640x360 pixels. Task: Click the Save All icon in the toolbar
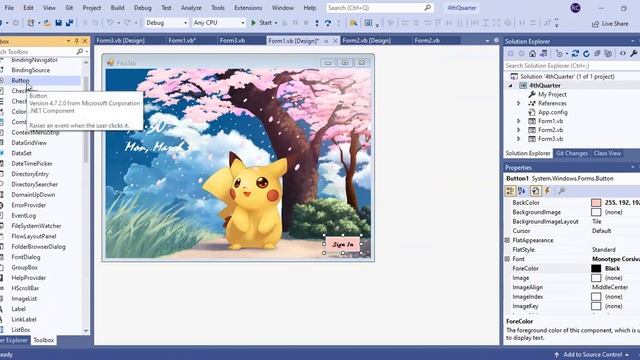coord(69,23)
